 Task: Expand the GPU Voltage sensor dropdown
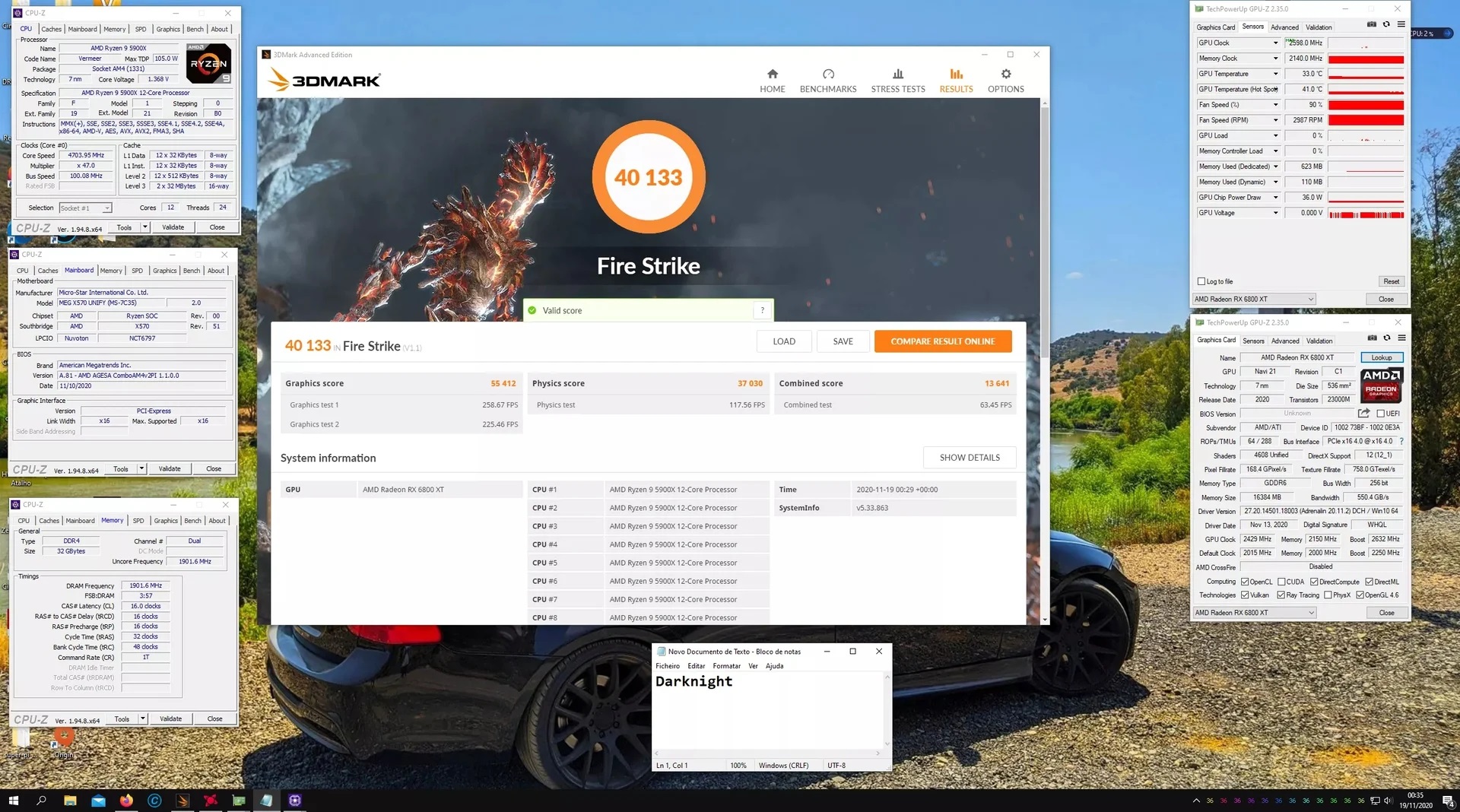click(x=1275, y=213)
